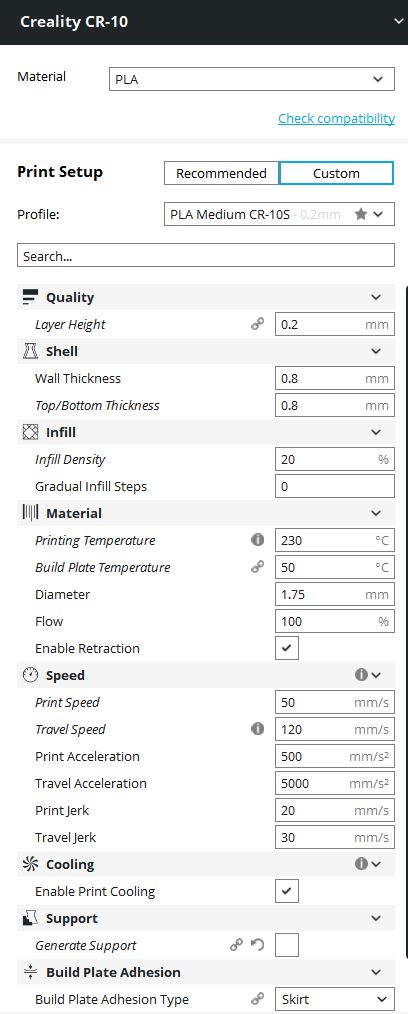Click the Search settings field
This screenshot has height=1014, width=408.
[x=206, y=255]
